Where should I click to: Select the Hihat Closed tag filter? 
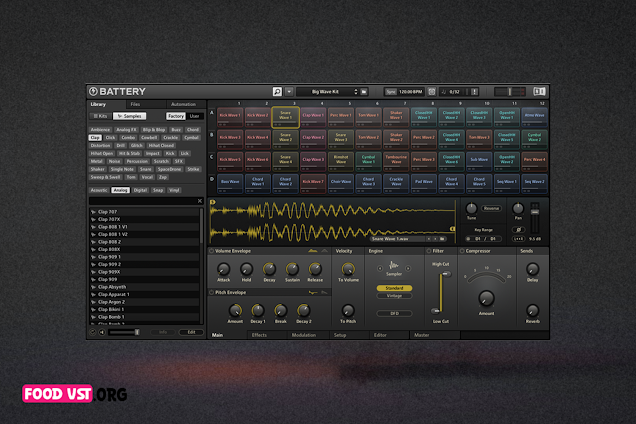click(161, 146)
